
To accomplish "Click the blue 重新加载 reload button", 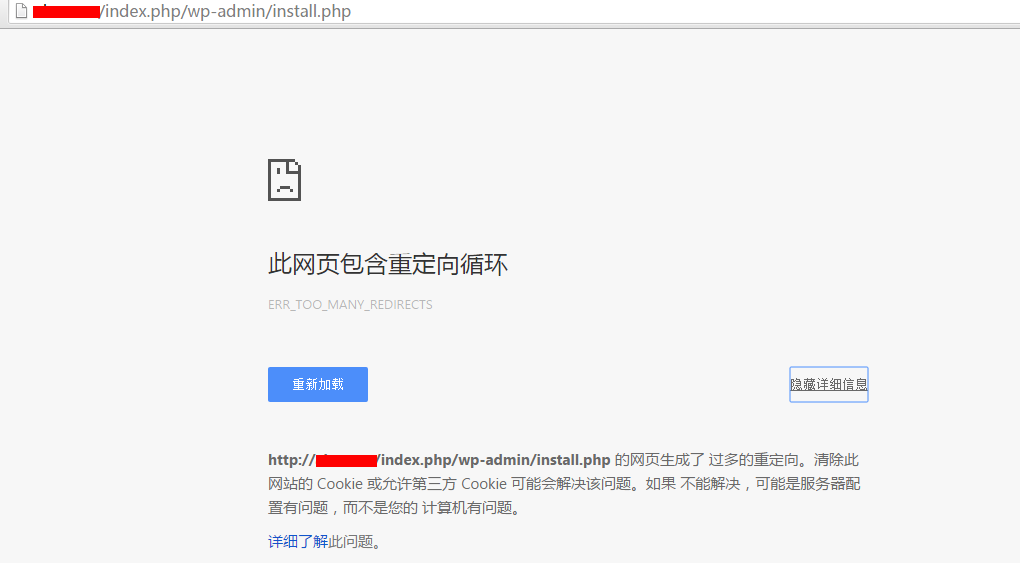I will click(317, 385).
